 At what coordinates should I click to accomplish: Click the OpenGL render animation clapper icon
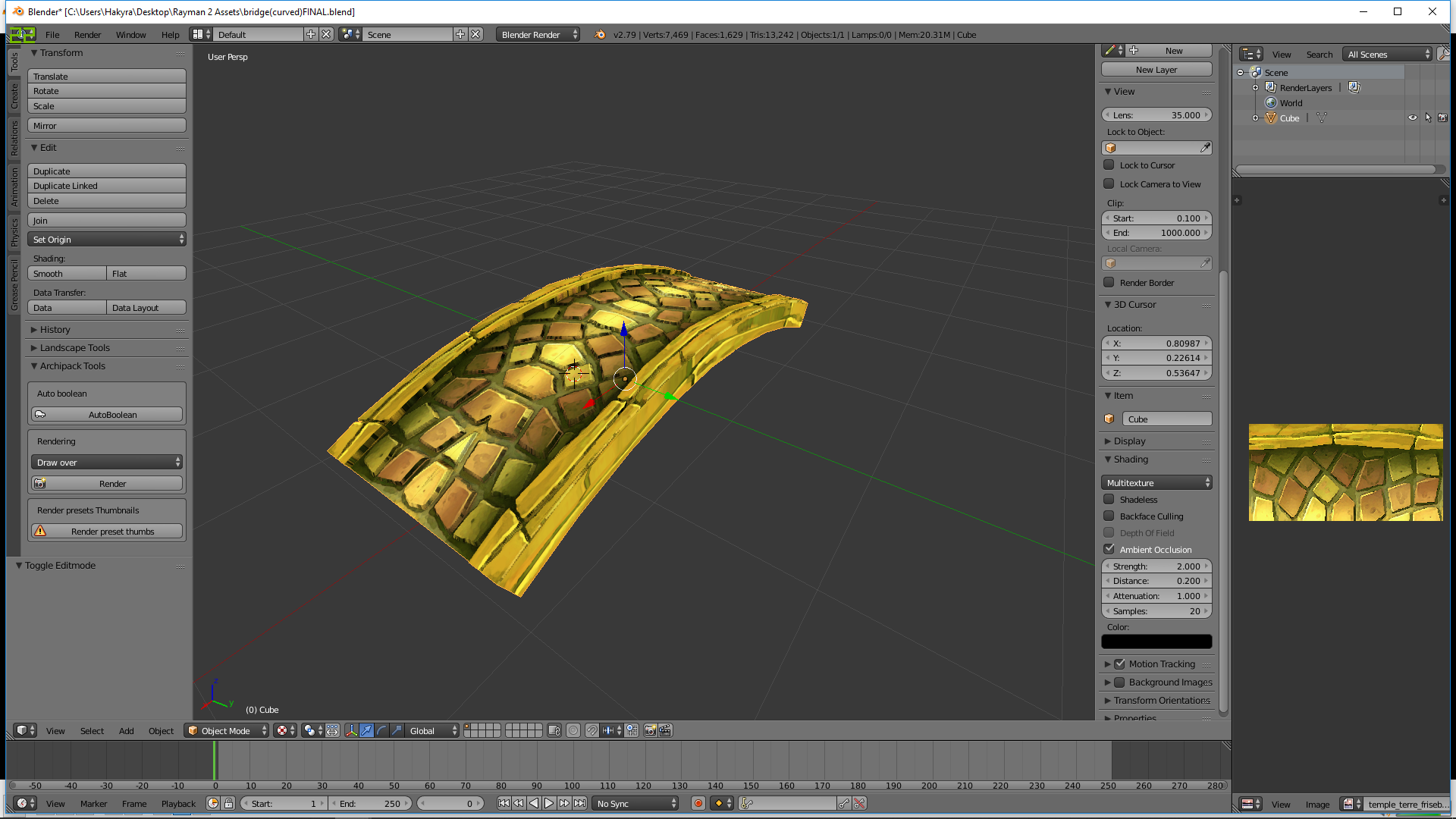click(665, 730)
